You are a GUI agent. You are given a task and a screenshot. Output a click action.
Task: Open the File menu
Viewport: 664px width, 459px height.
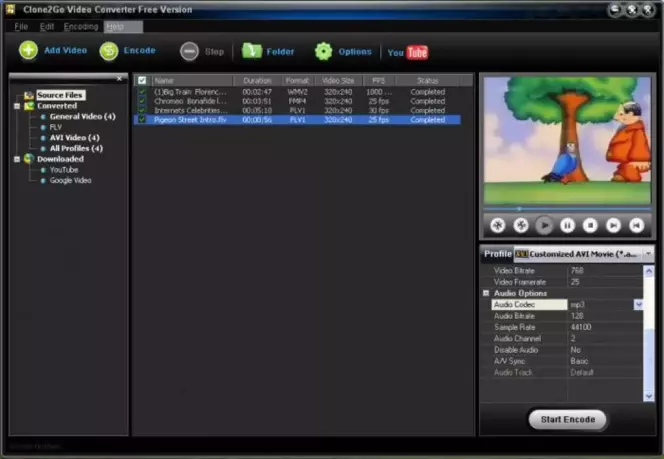pyautogui.click(x=21, y=27)
